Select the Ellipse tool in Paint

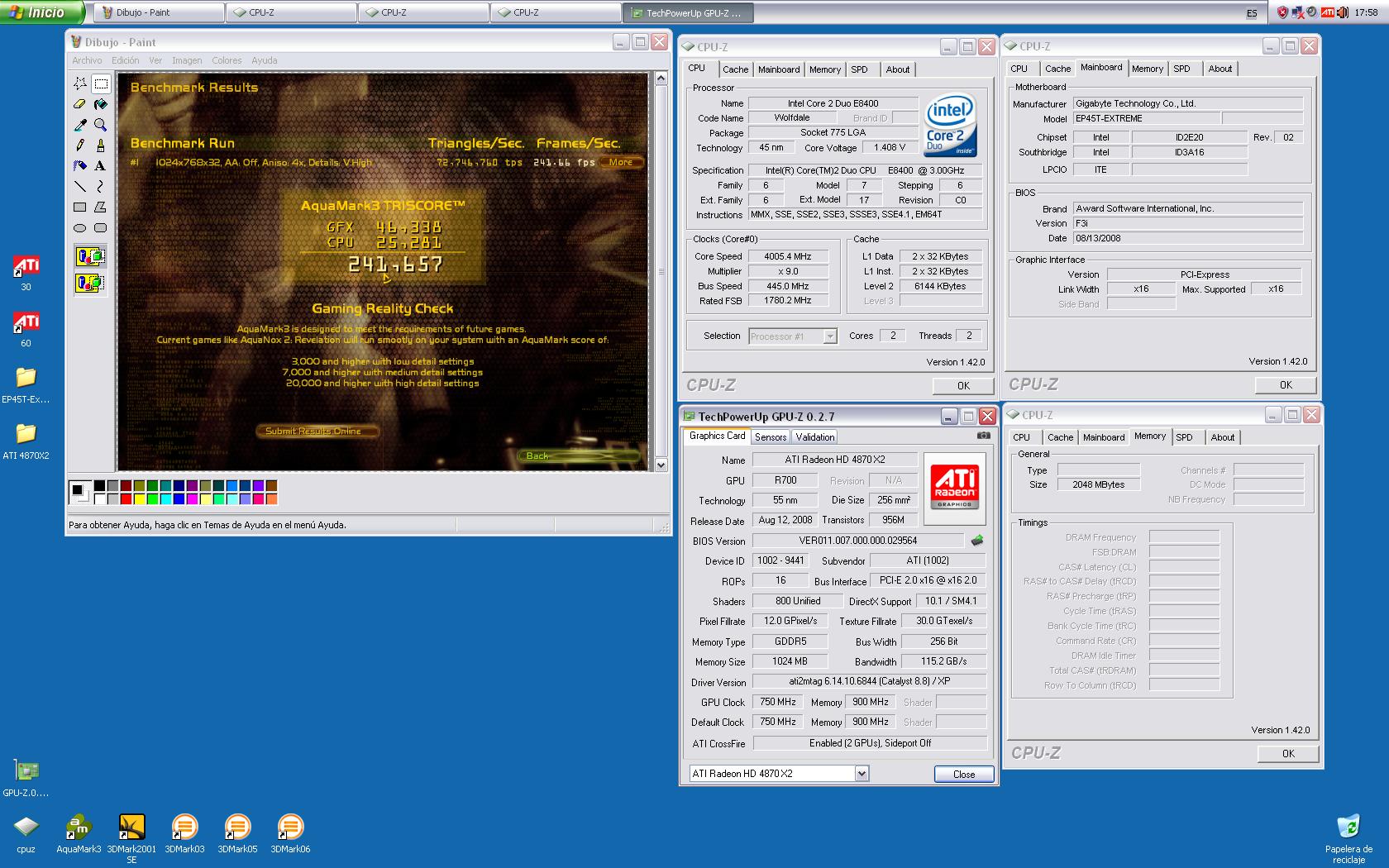(80, 228)
